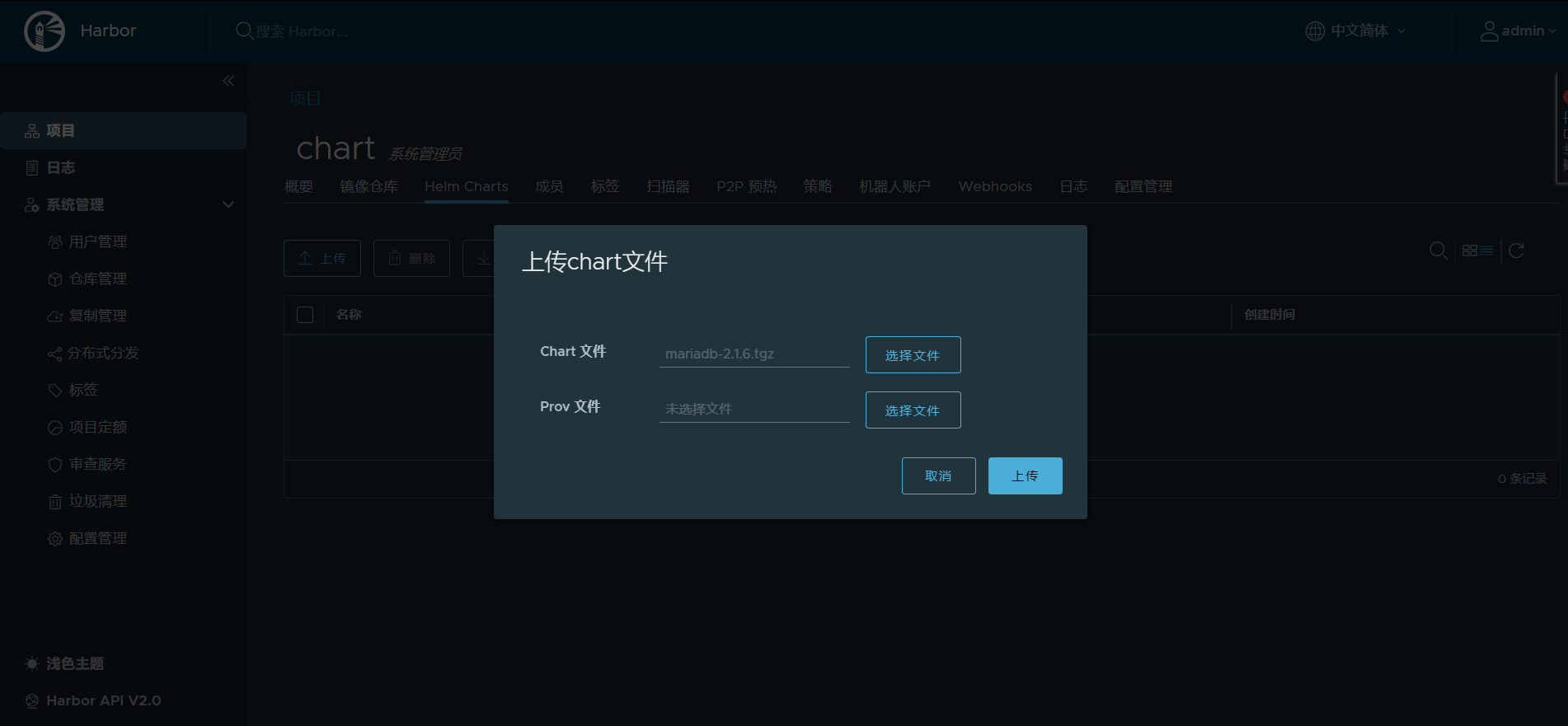This screenshot has height=726, width=1568.
Task: Click the 分布式分发 share icon
Action: [54, 354]
